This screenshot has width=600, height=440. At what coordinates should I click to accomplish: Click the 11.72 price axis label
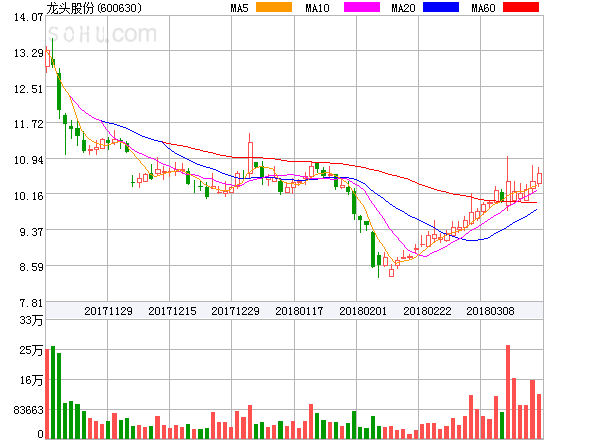tap(28, 124)
